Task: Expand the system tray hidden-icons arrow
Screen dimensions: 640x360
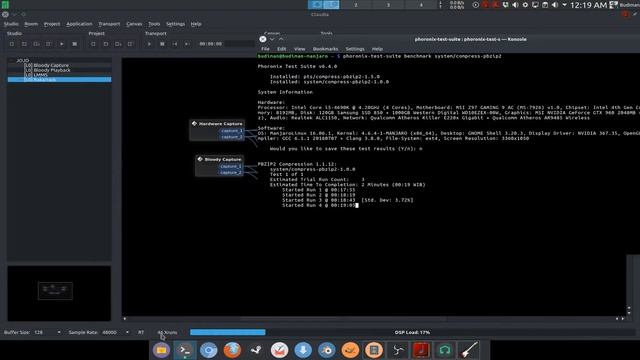Action: click(x=564, y=5)
